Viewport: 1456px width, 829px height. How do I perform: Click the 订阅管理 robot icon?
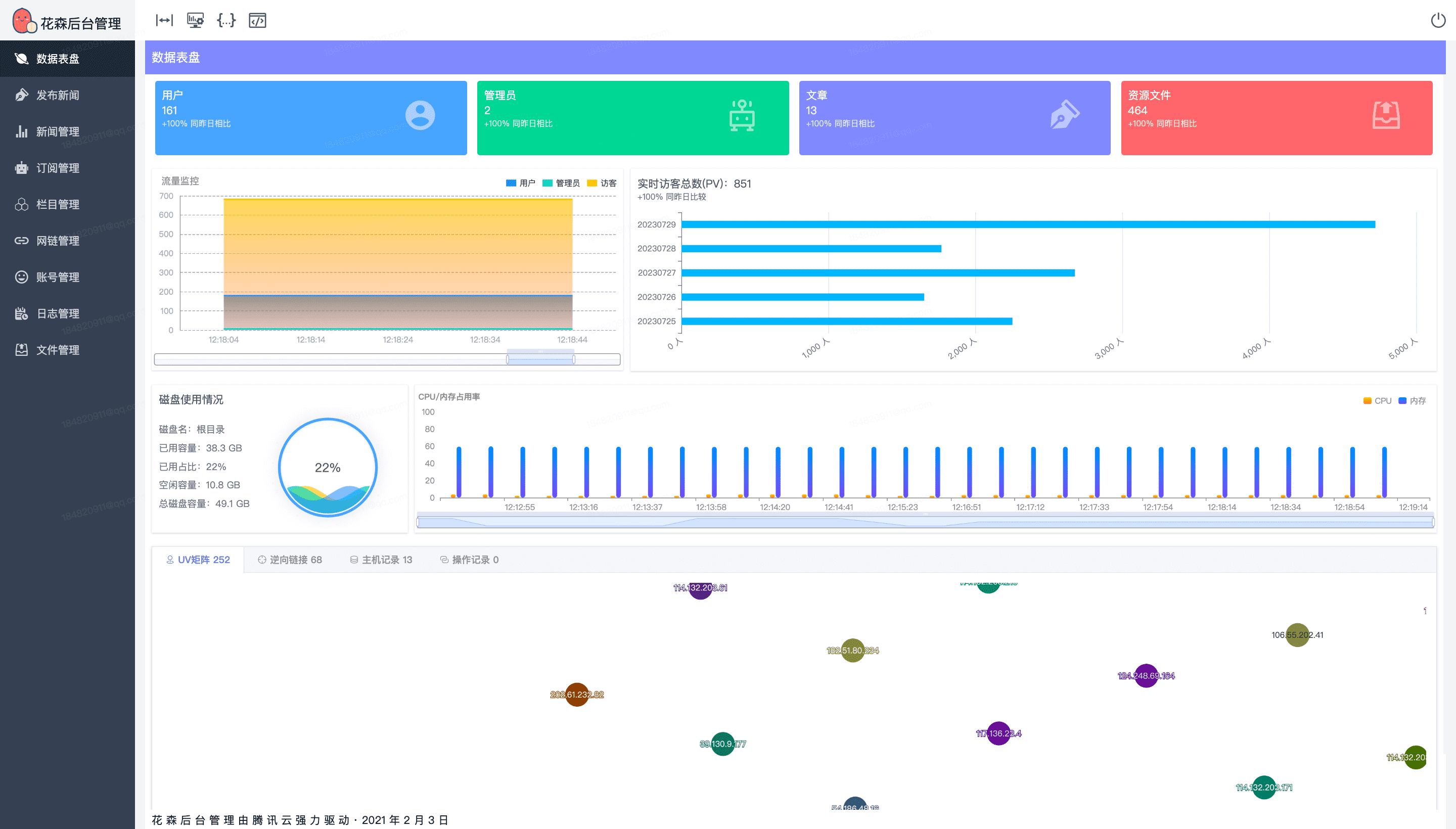click(21, 168)
